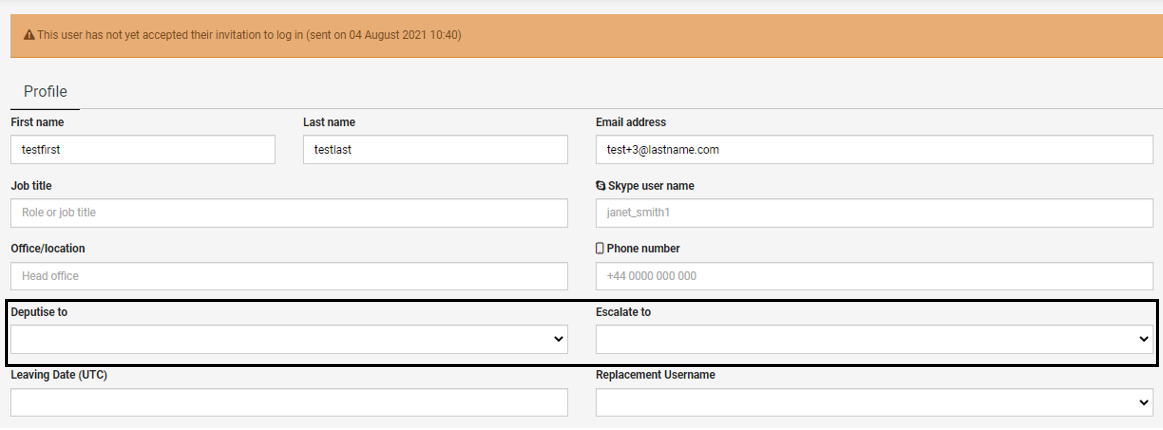
Task: Focus the Skype user name input
Action: pos(874,213)
